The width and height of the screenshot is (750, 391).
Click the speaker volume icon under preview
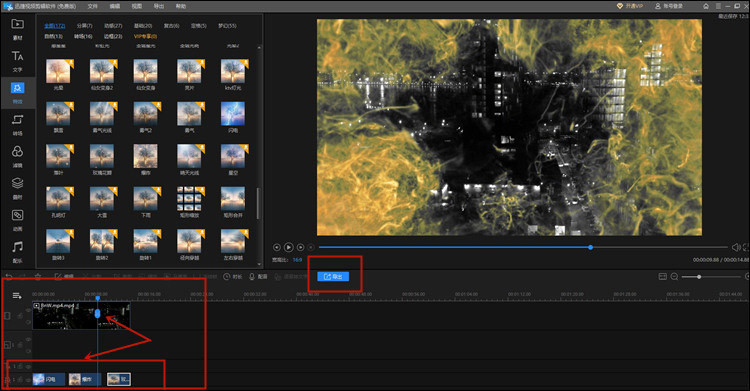pyautogui.click(x=736, y=247)
